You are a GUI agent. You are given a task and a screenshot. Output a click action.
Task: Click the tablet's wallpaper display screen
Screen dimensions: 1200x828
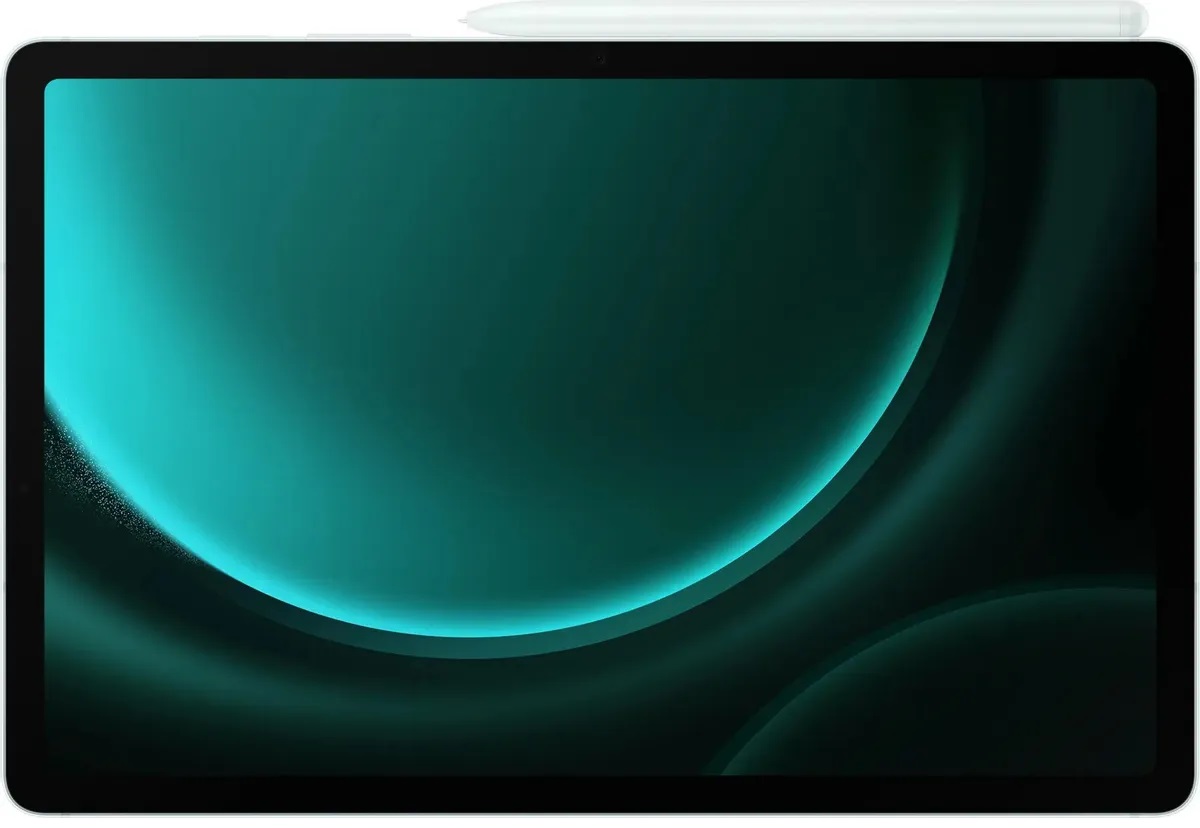click(x=600, y=429)
